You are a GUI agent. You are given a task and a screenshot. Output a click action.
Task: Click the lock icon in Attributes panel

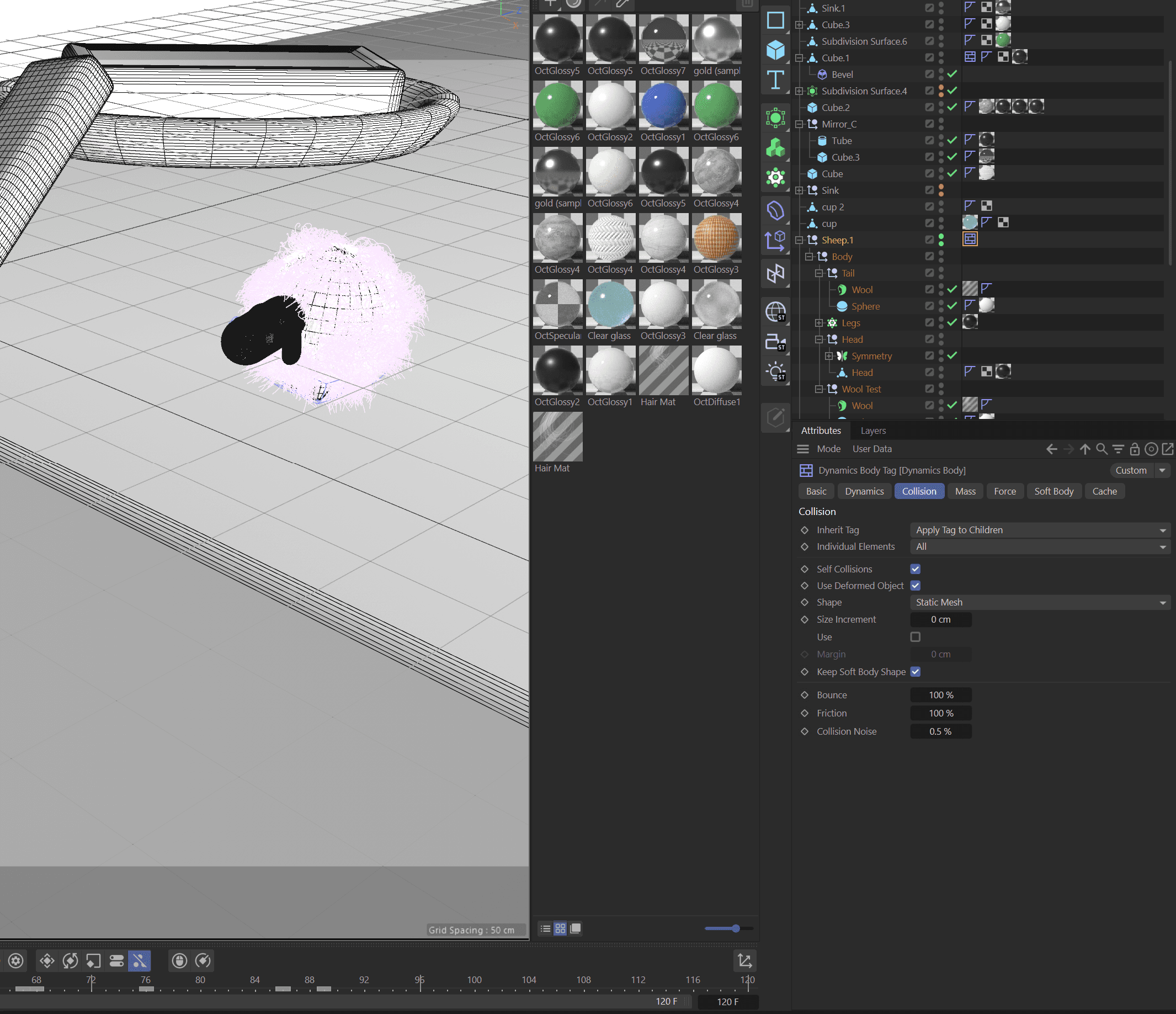tap(1134, 449)
